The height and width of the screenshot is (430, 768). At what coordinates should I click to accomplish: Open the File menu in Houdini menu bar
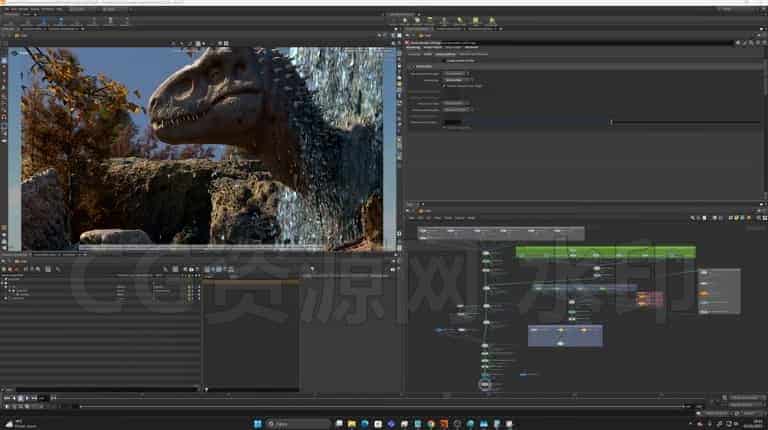click(6, 9)
